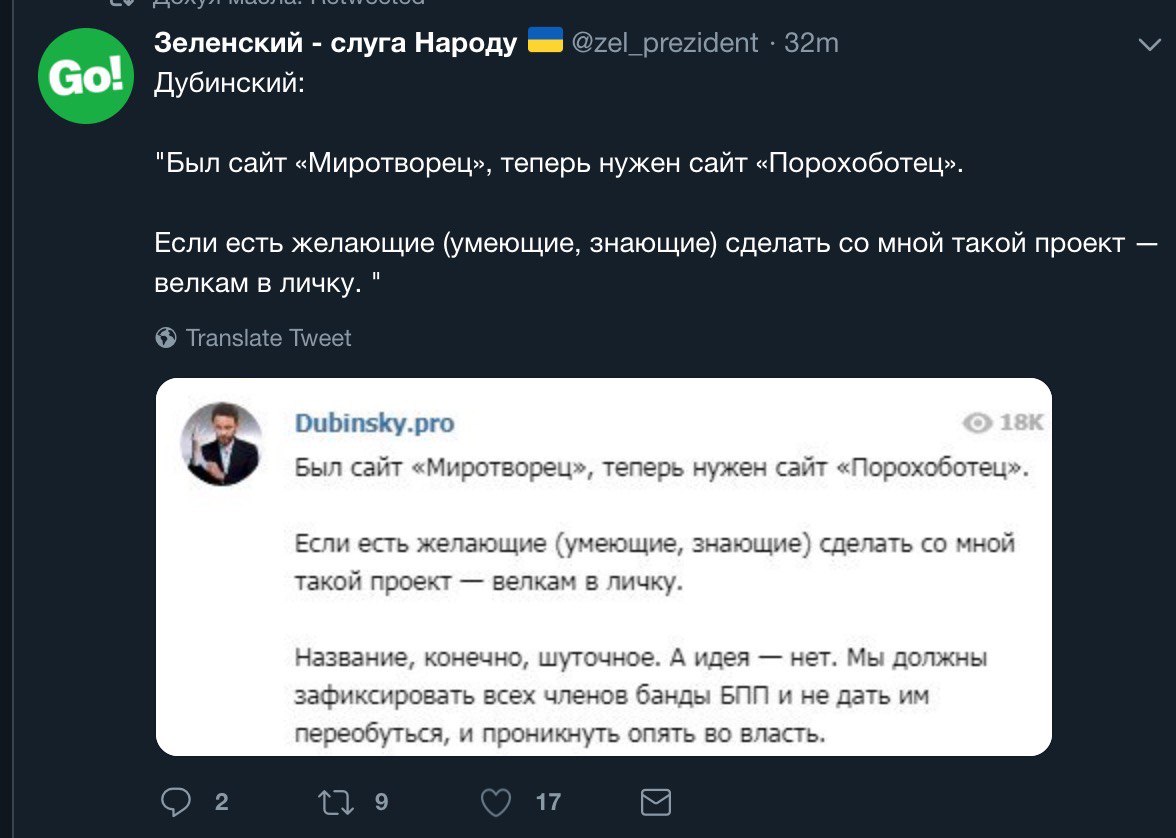The width and height of the screenshot is (1176, 838).
Task: Click Dubinsky.pro channel name in image
Action: (374, 423)
